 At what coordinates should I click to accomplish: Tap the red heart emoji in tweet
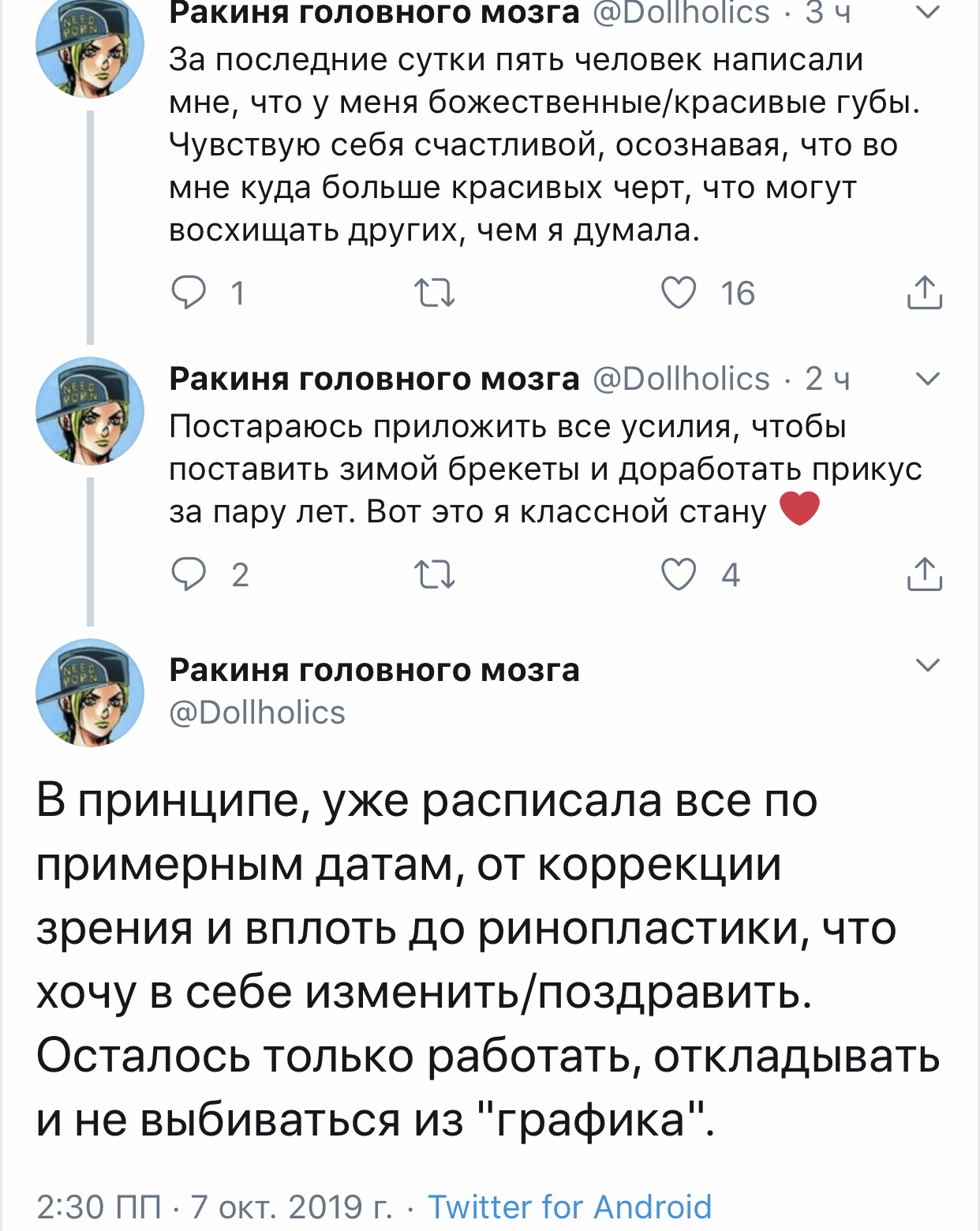800,509
